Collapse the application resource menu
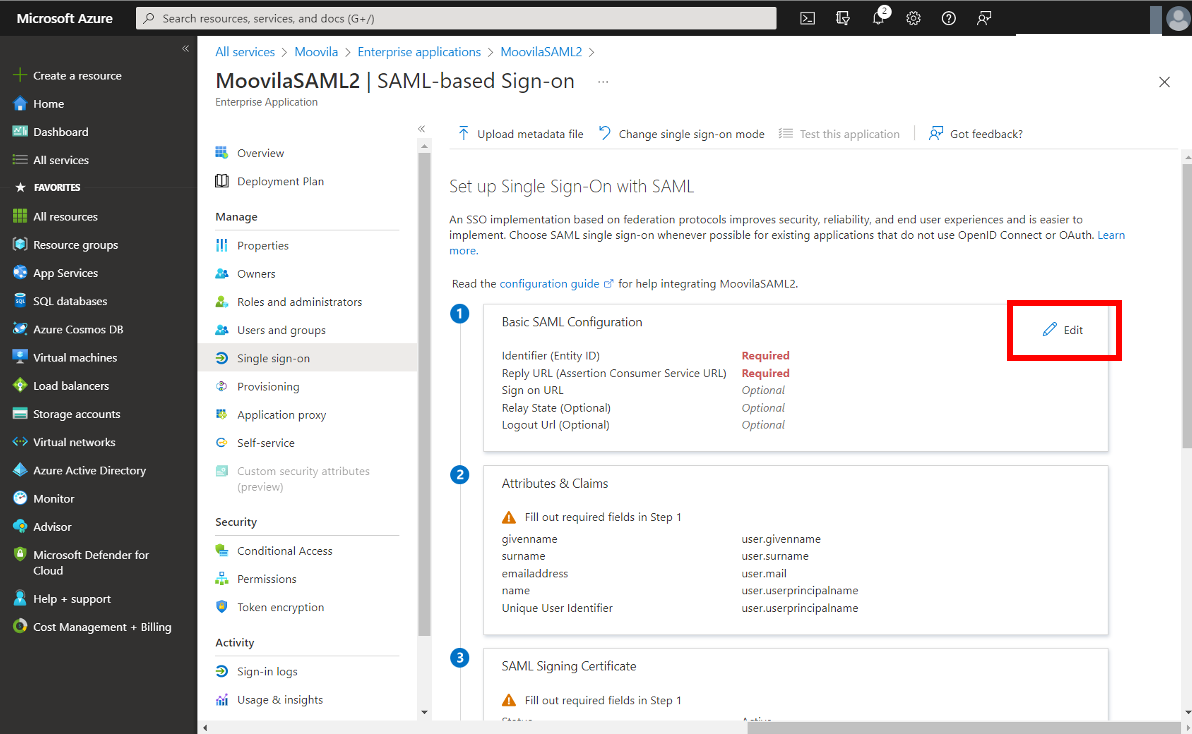This screenshot has width=1192, height=734. [x=421, y=129]
